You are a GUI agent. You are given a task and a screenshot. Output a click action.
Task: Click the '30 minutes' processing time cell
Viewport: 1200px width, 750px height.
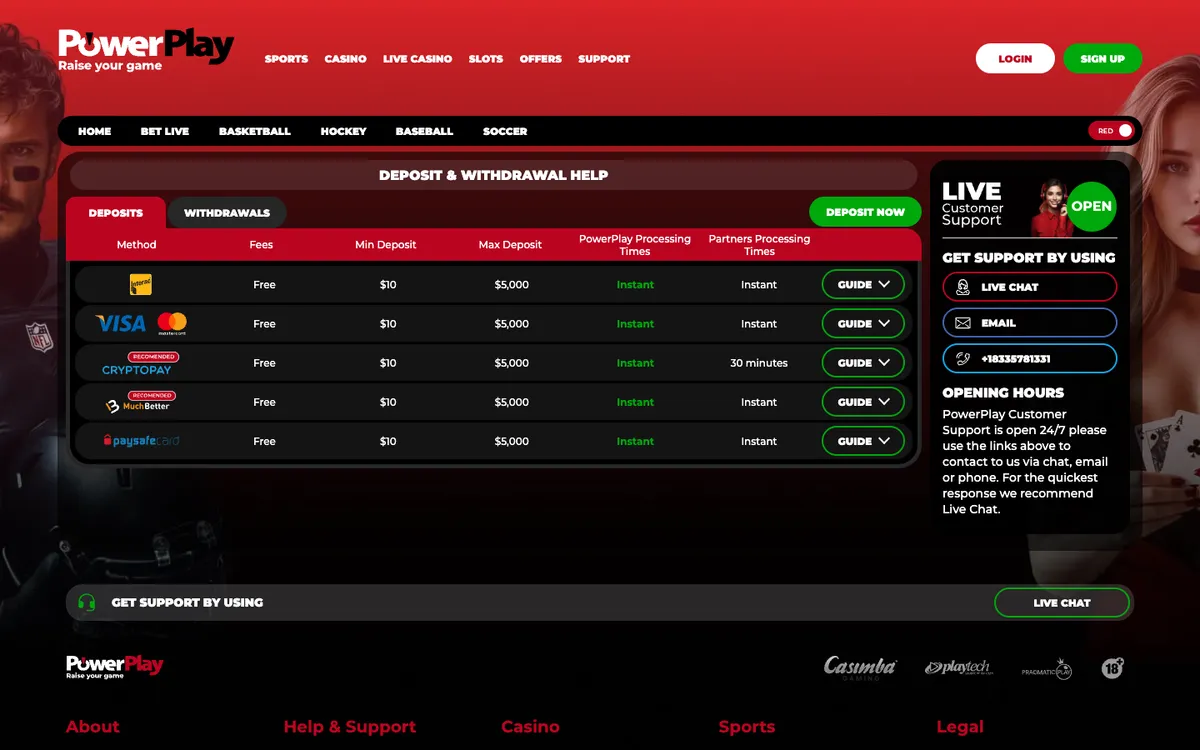(759, 363)
